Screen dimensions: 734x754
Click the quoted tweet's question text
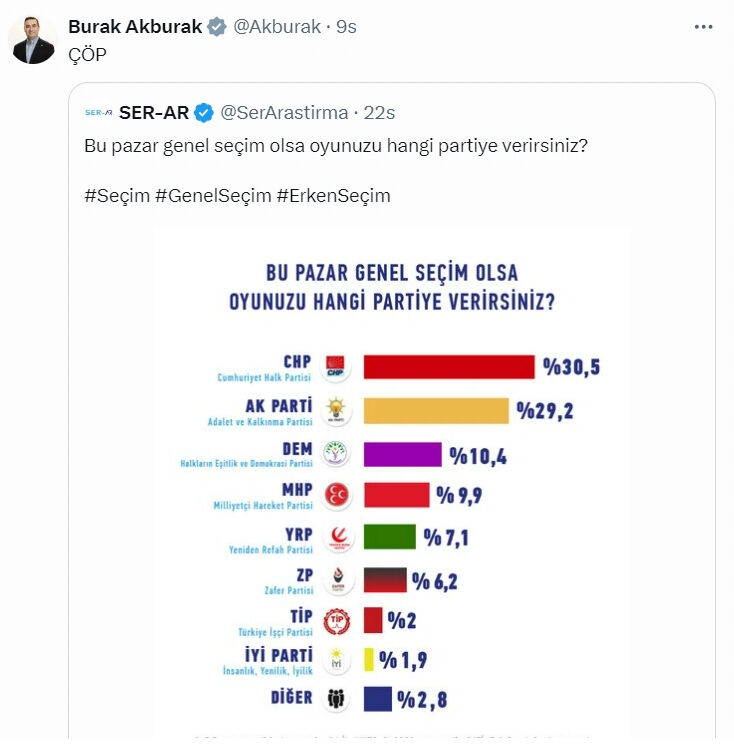(335, 146)
